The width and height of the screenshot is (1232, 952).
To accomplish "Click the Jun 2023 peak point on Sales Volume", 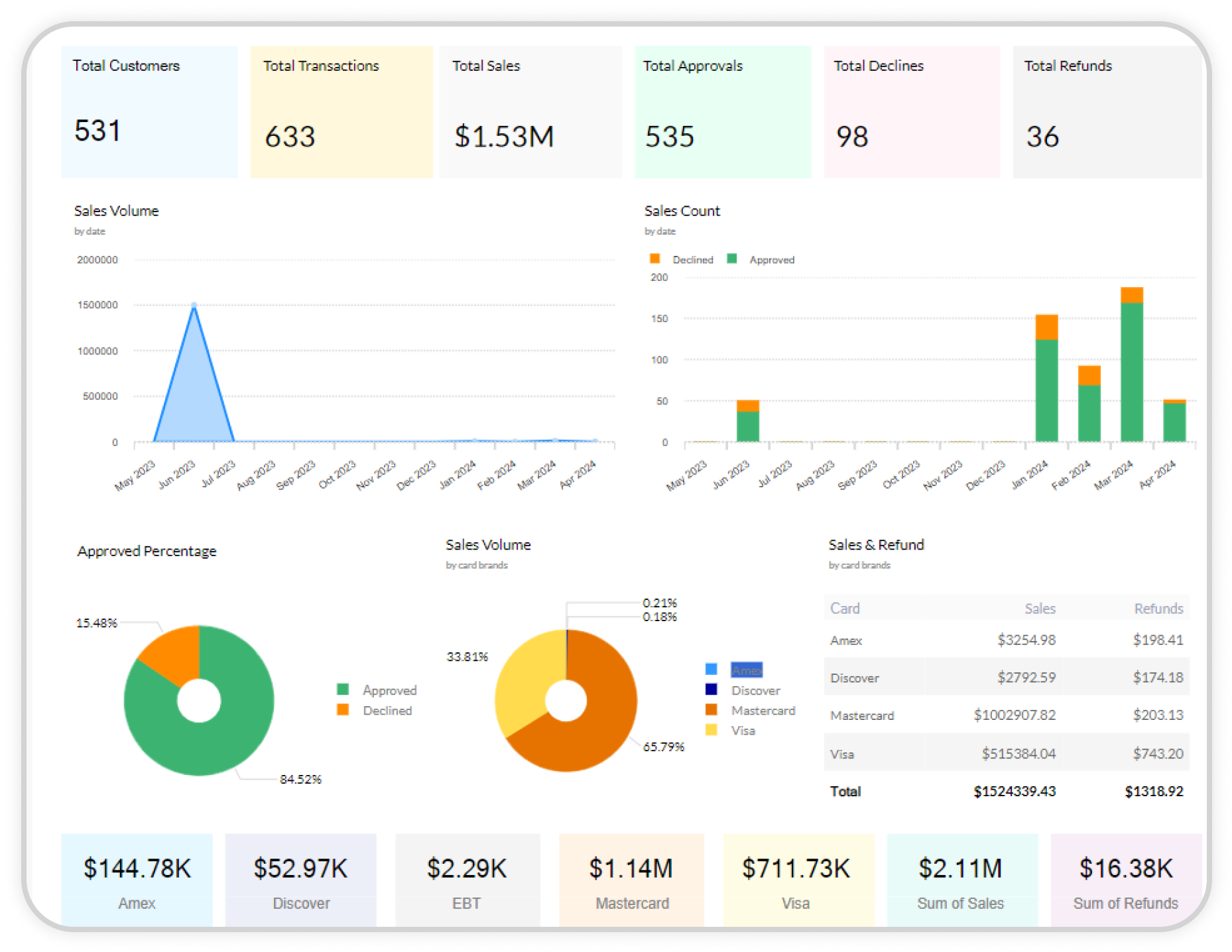I will click(194, 306).
